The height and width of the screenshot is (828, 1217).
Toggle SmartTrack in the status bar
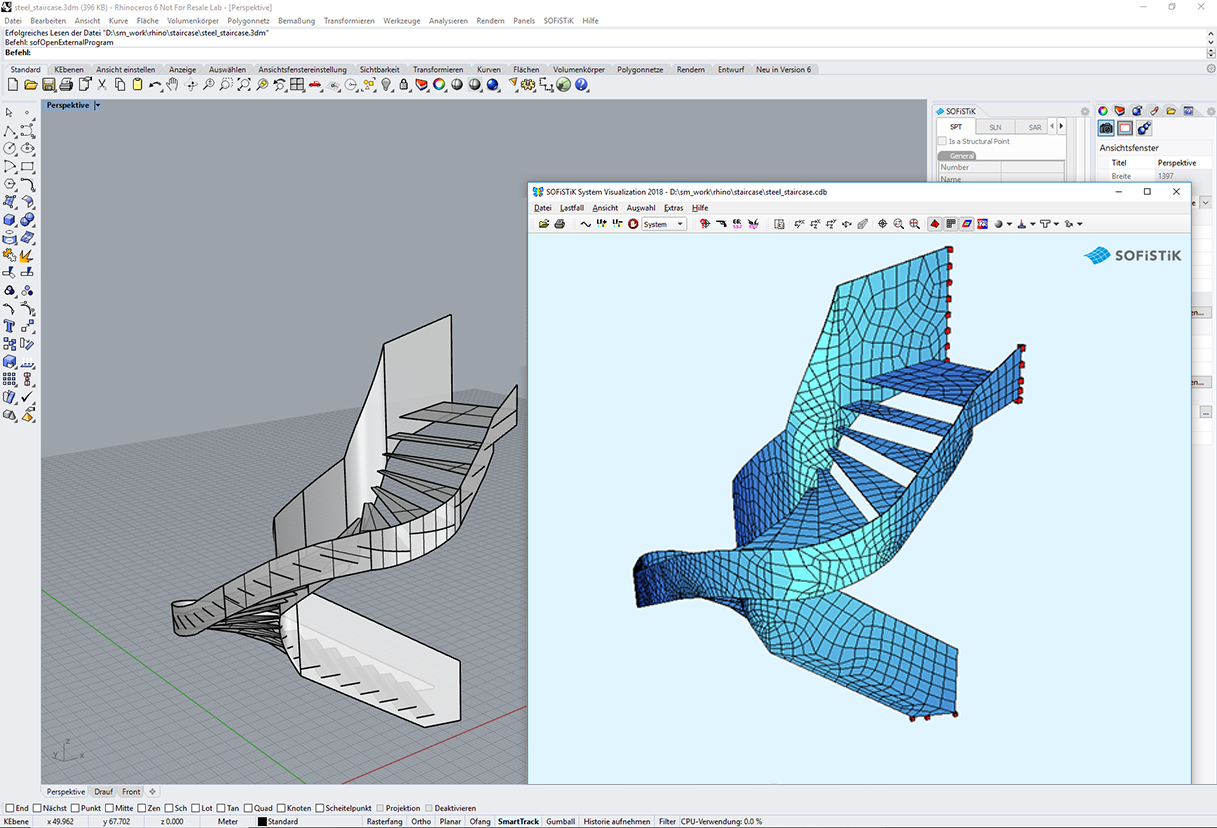(x=518, y=822)
